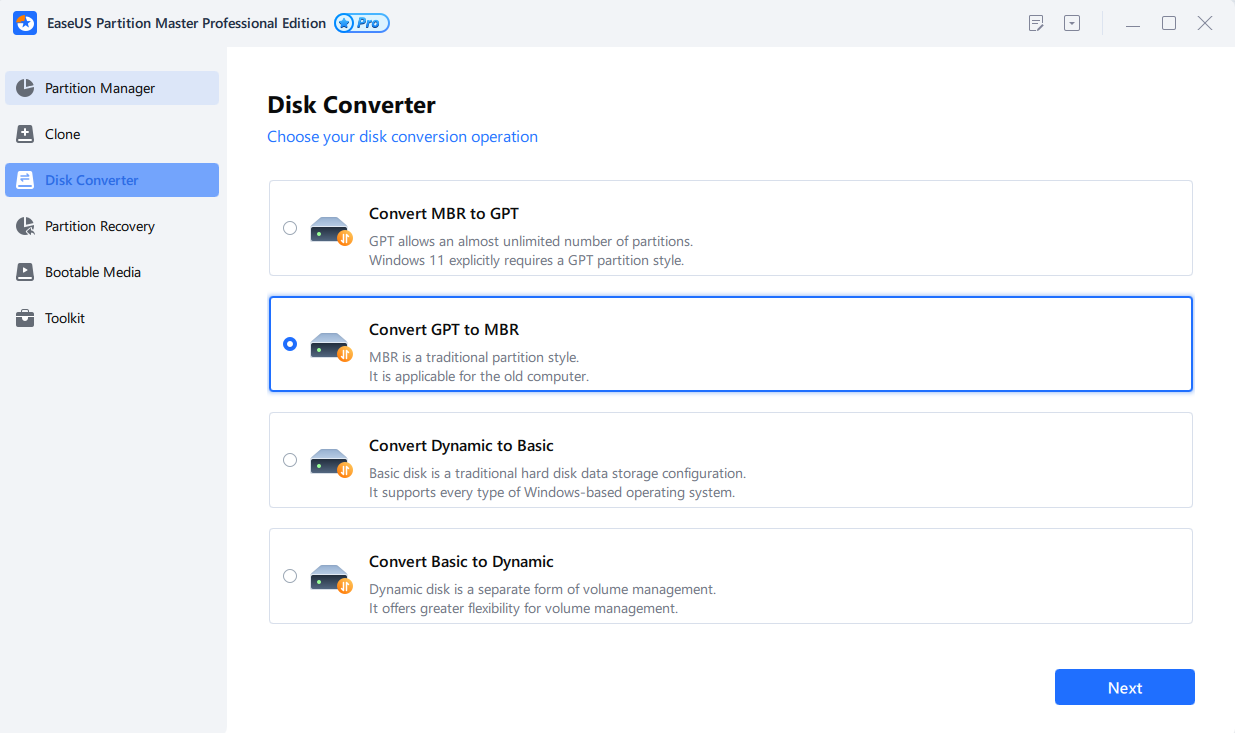Minimize the EaseUS Partition Master window
This screenshot has width=1235, height=733.
pos(1133,23)
